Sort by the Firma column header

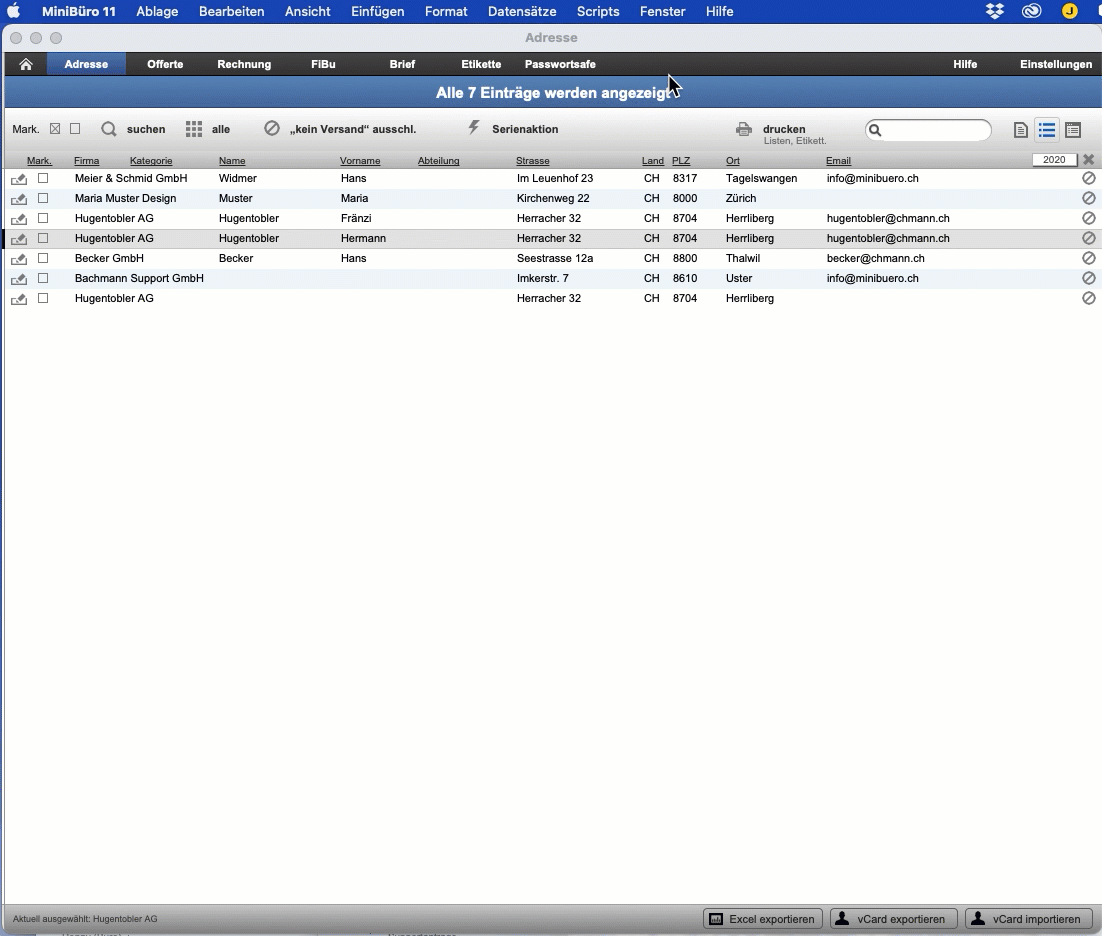coord(86,161)
